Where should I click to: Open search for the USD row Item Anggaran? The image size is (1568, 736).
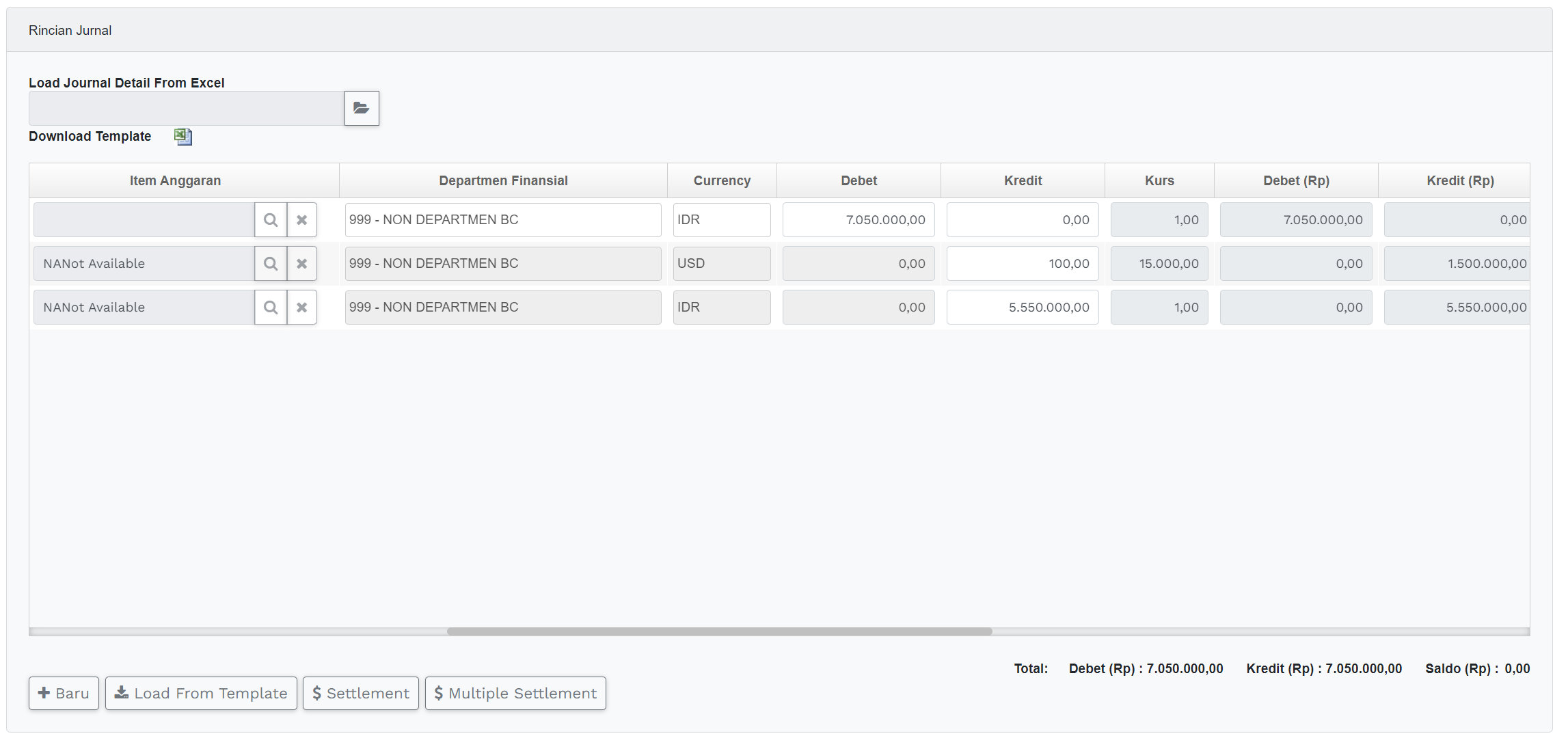point(271,264)
